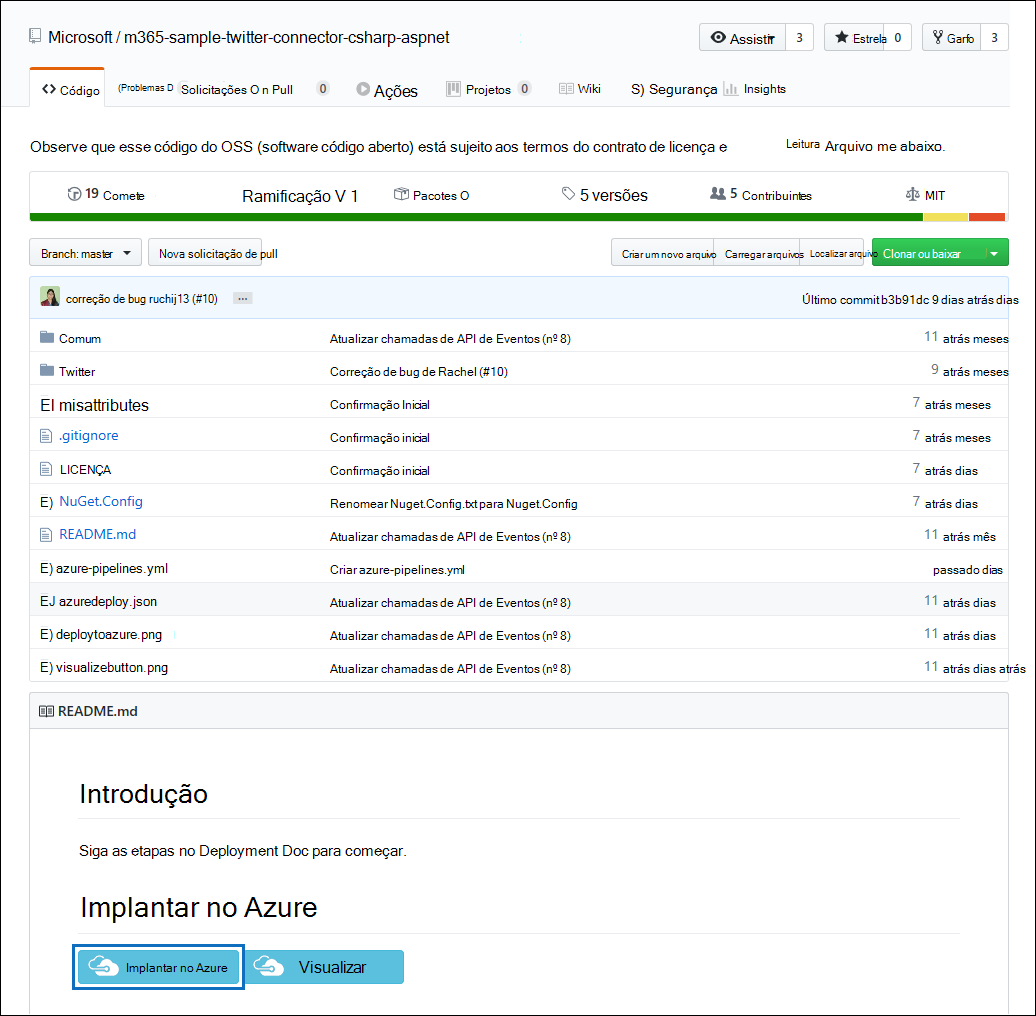Click the repository book icon near title
Screen dimensions: 1036x1016
click(x=35, y=36)
